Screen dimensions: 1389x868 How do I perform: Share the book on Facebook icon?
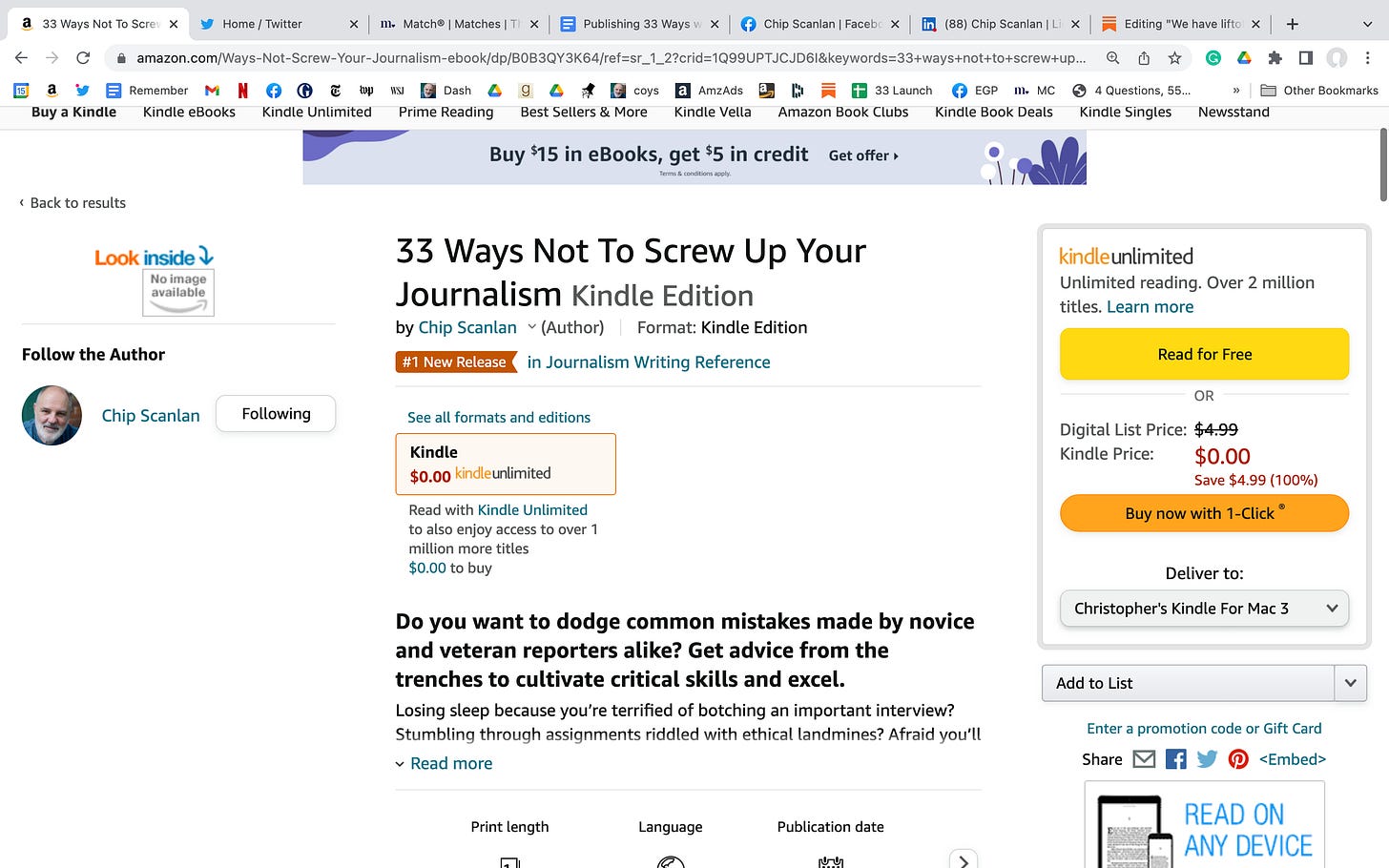[x=1176, y=759]
